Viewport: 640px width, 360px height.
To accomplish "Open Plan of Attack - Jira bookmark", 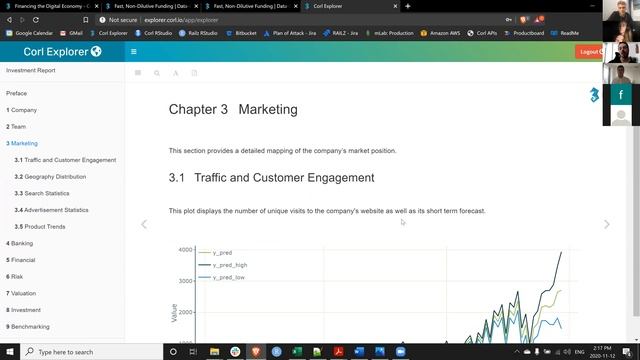I will pos(290,33).
